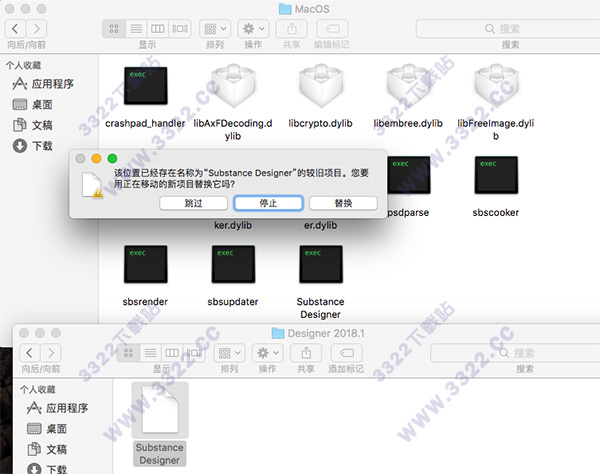The height and width of the screenshot is (474, 600).
Task: Click the dialog's yellow minimize button
Action: click(x=96, y=158)
